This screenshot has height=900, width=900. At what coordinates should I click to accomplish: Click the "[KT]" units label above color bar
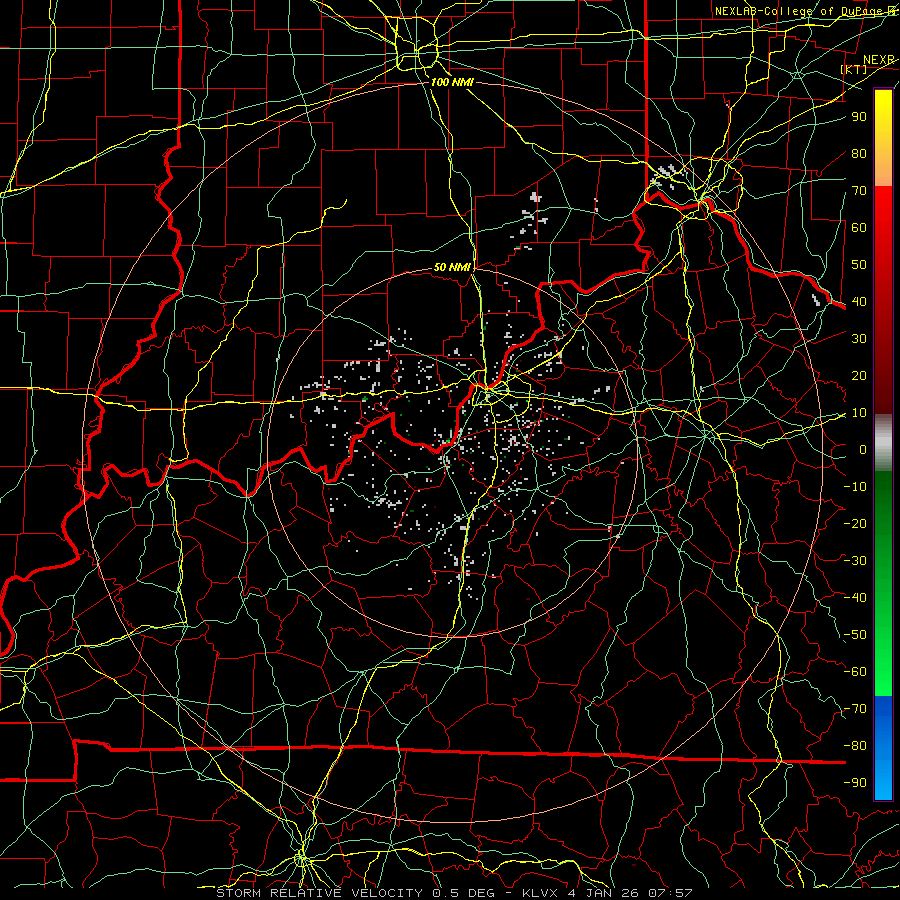pos(854,69)
